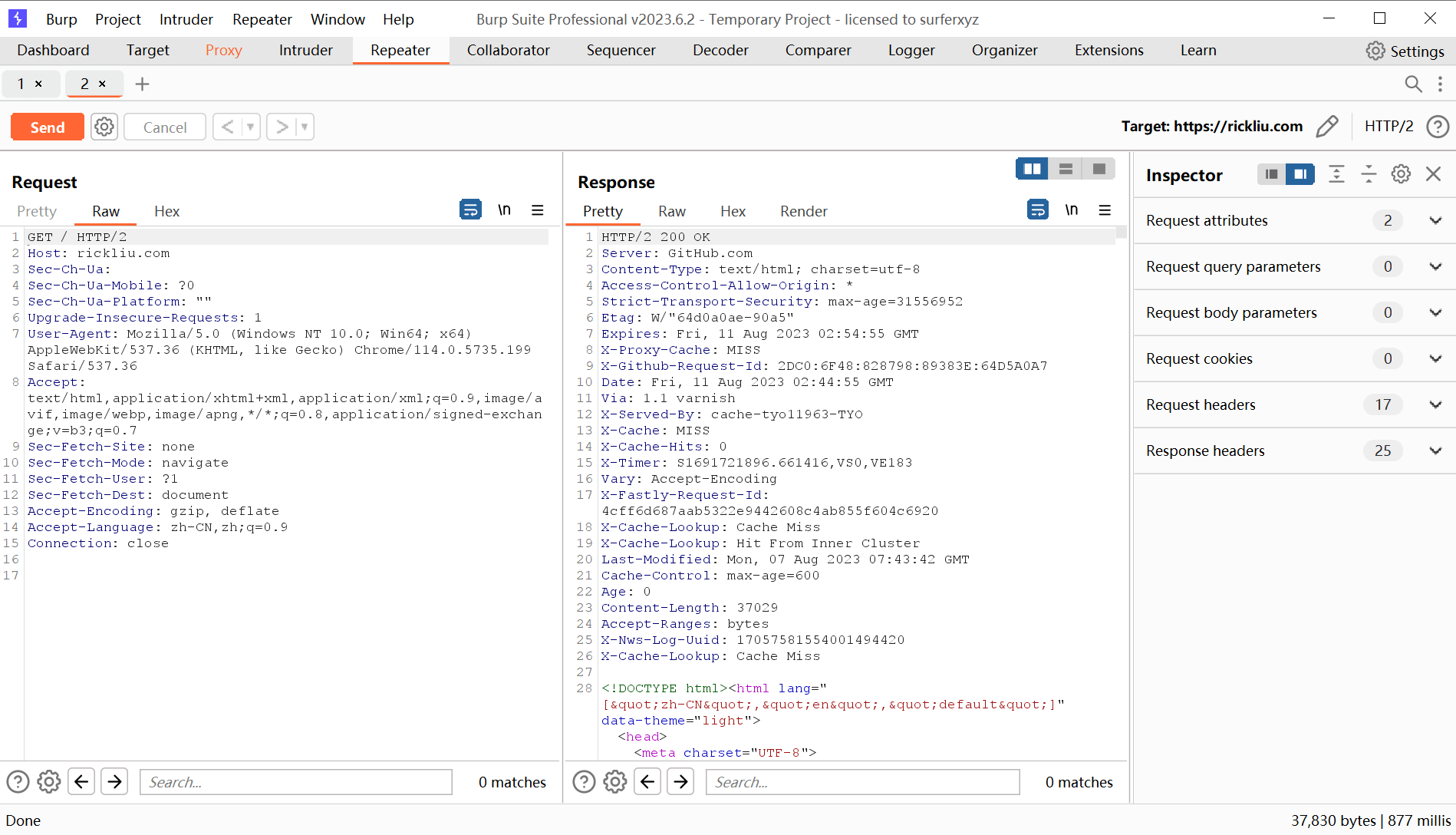
Task: Add a new Repeater tab with plus
Action: click(x=142, y=84)
